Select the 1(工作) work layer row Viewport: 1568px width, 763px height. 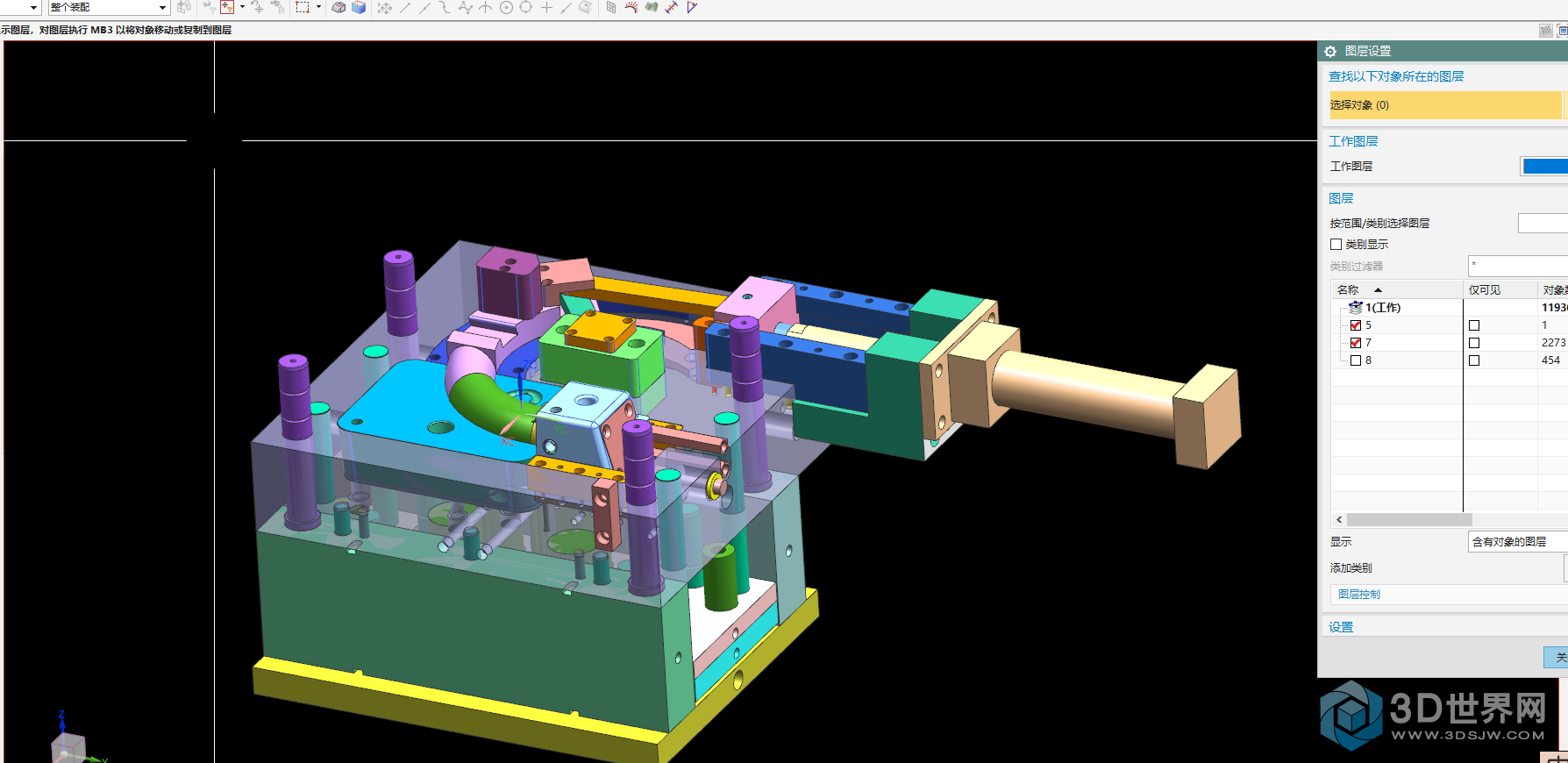click(1449, 308)
